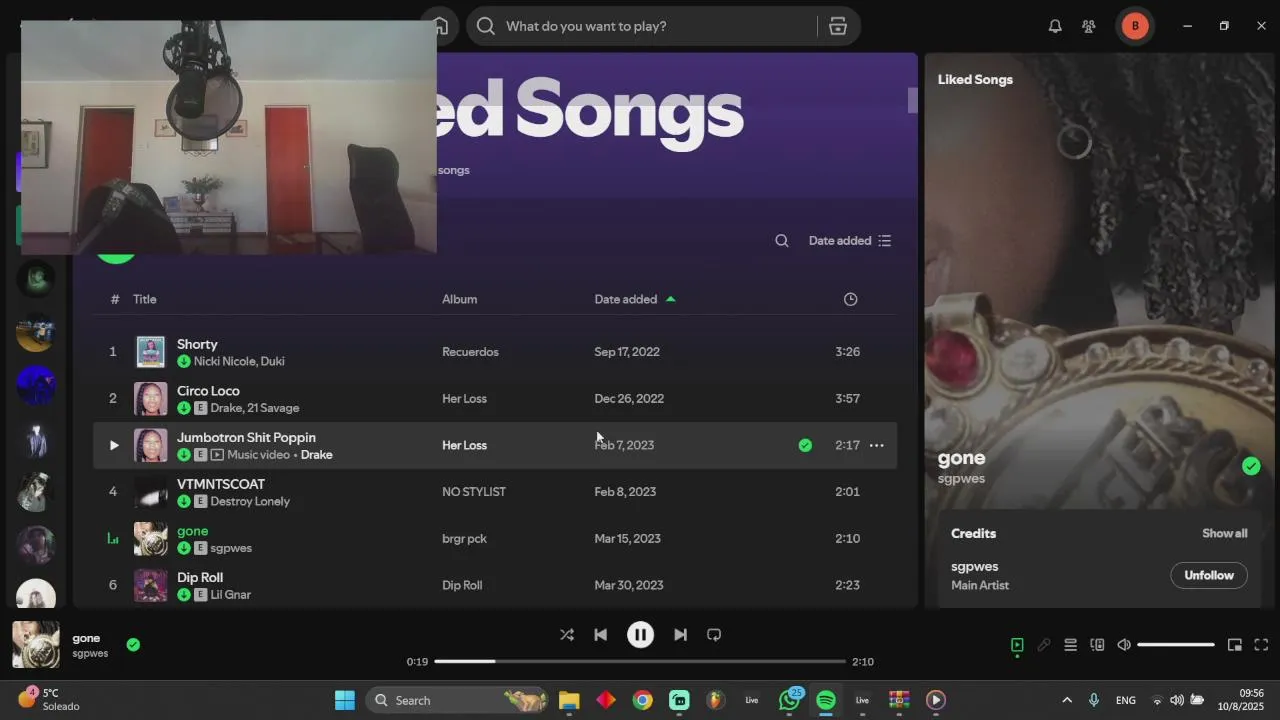
Task: Click the Windows taskbar Search box
Action: [x=455, y=700]
